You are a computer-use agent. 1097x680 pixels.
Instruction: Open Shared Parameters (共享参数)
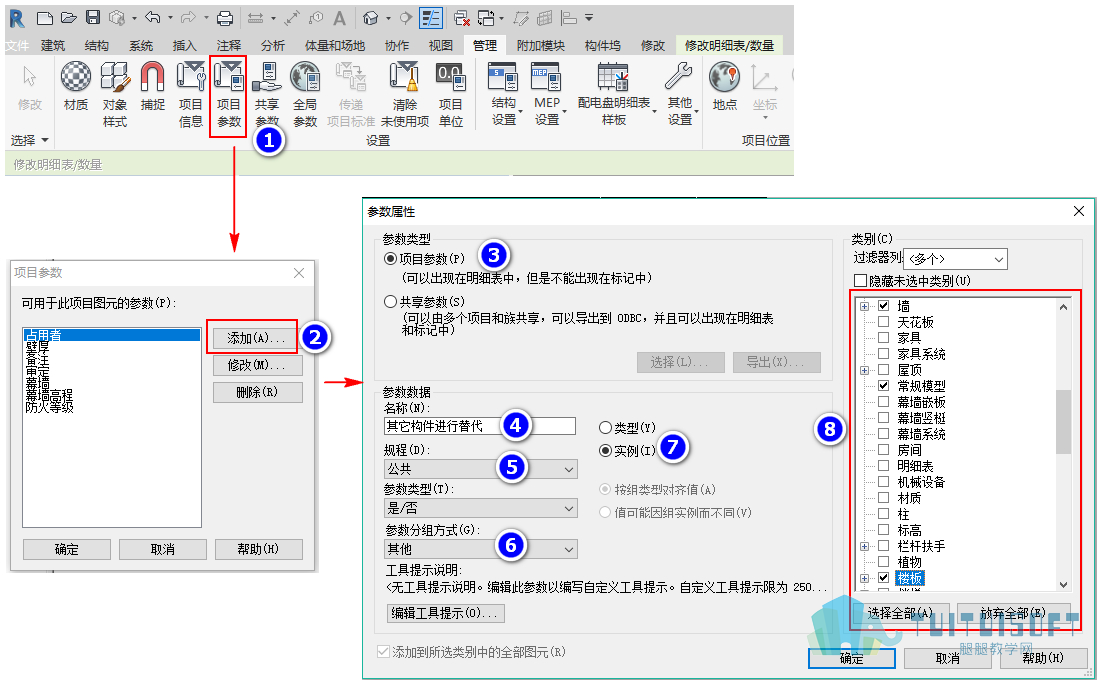click(x=267, y=94)
